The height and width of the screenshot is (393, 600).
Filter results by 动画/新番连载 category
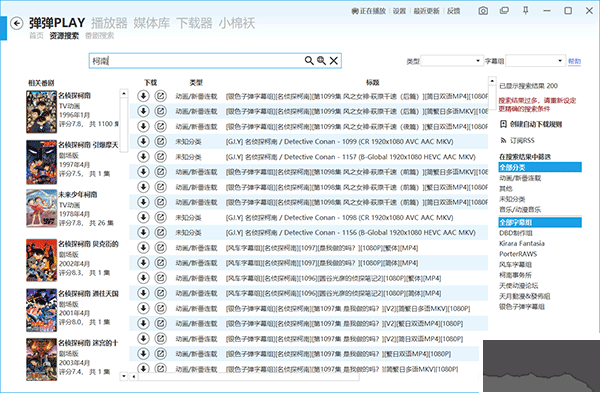tap(520, 178)
